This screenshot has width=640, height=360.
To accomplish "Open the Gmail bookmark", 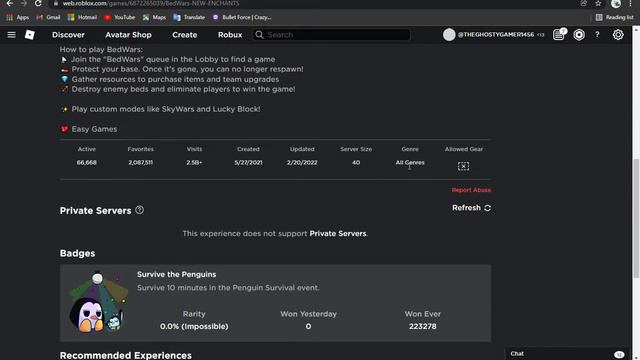I will coord(48,17).
